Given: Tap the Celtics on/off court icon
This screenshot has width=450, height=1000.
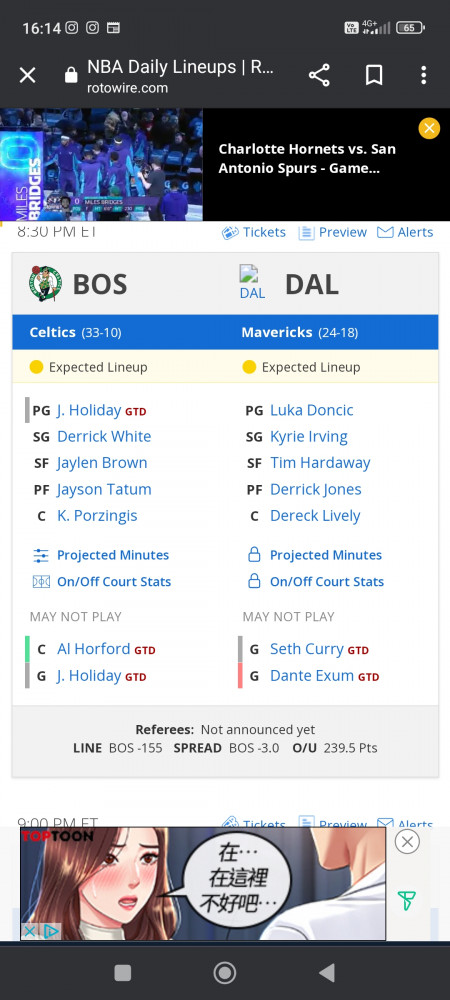Looking at the screenshot, I should (x=41, y=582).
